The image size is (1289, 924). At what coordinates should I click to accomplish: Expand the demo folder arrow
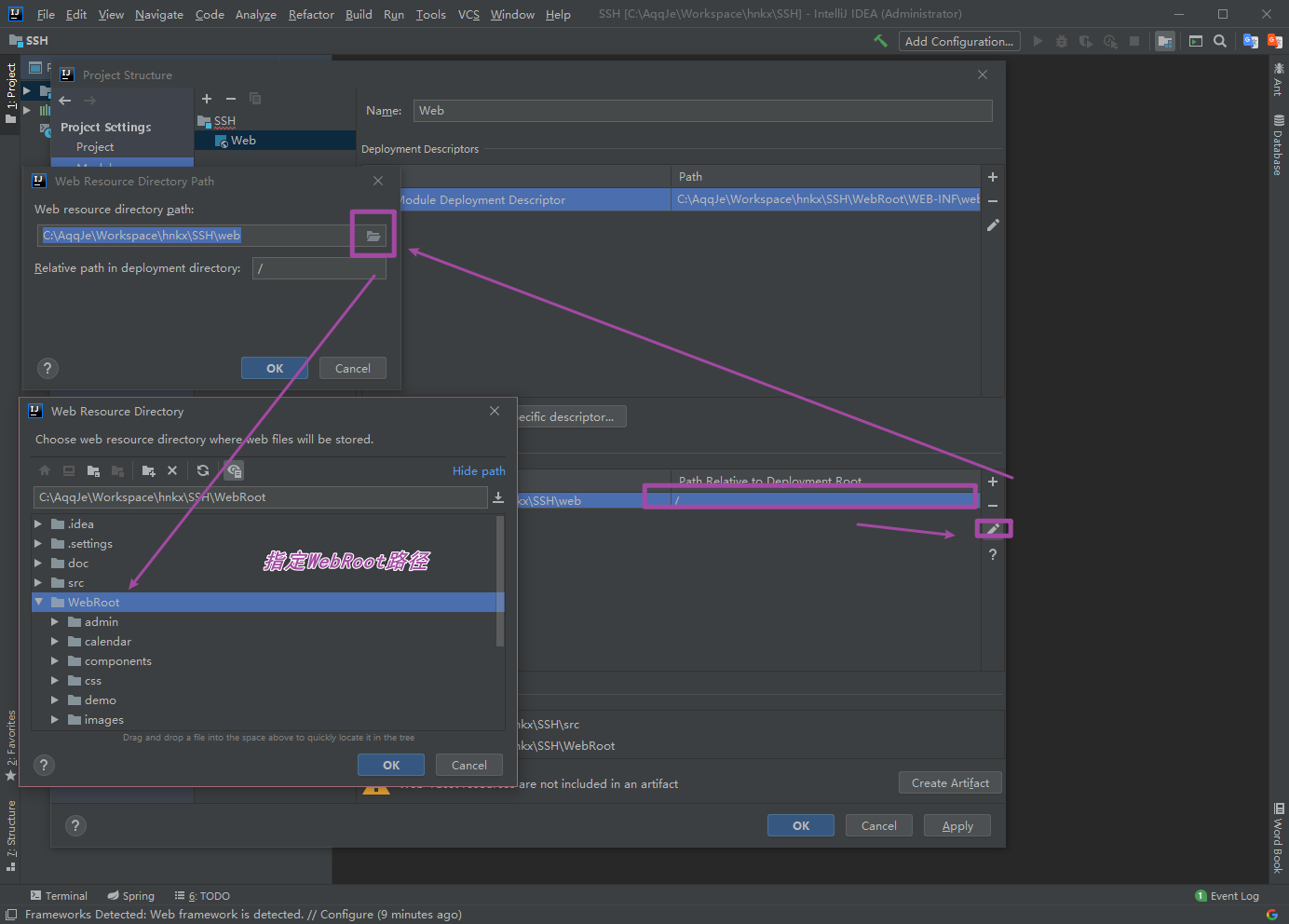point(55,700)
